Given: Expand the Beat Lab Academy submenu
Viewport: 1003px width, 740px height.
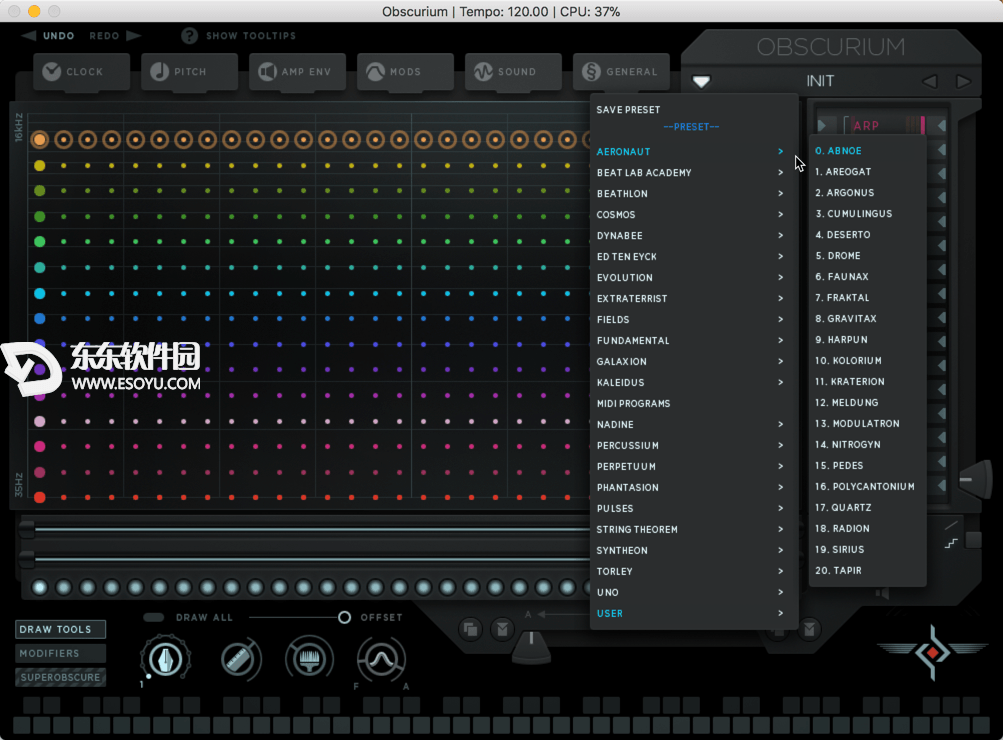Looking at the screenshot, I should (x=693, y=173).
